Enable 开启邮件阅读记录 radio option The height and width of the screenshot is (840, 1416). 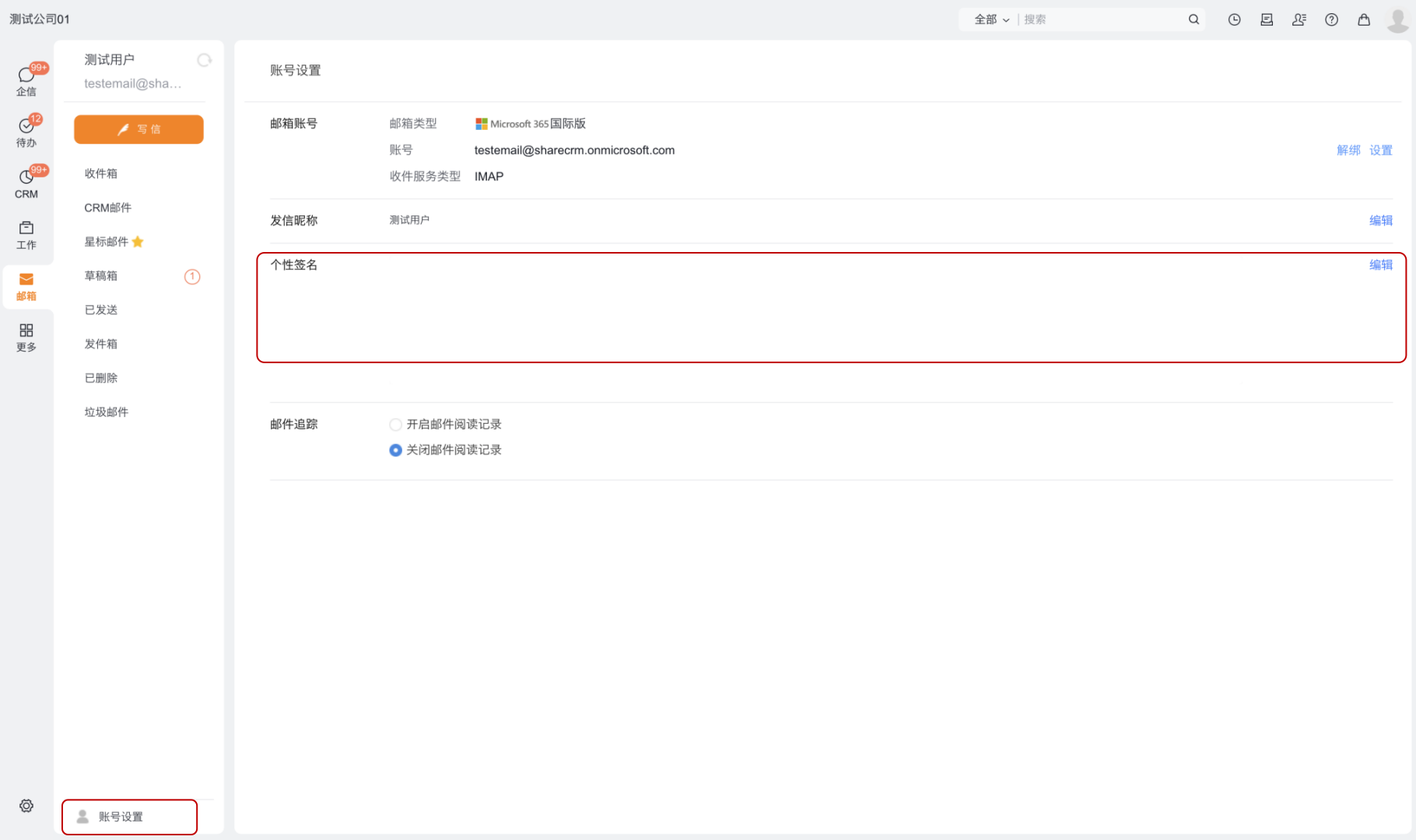click(x=396, y=425)
